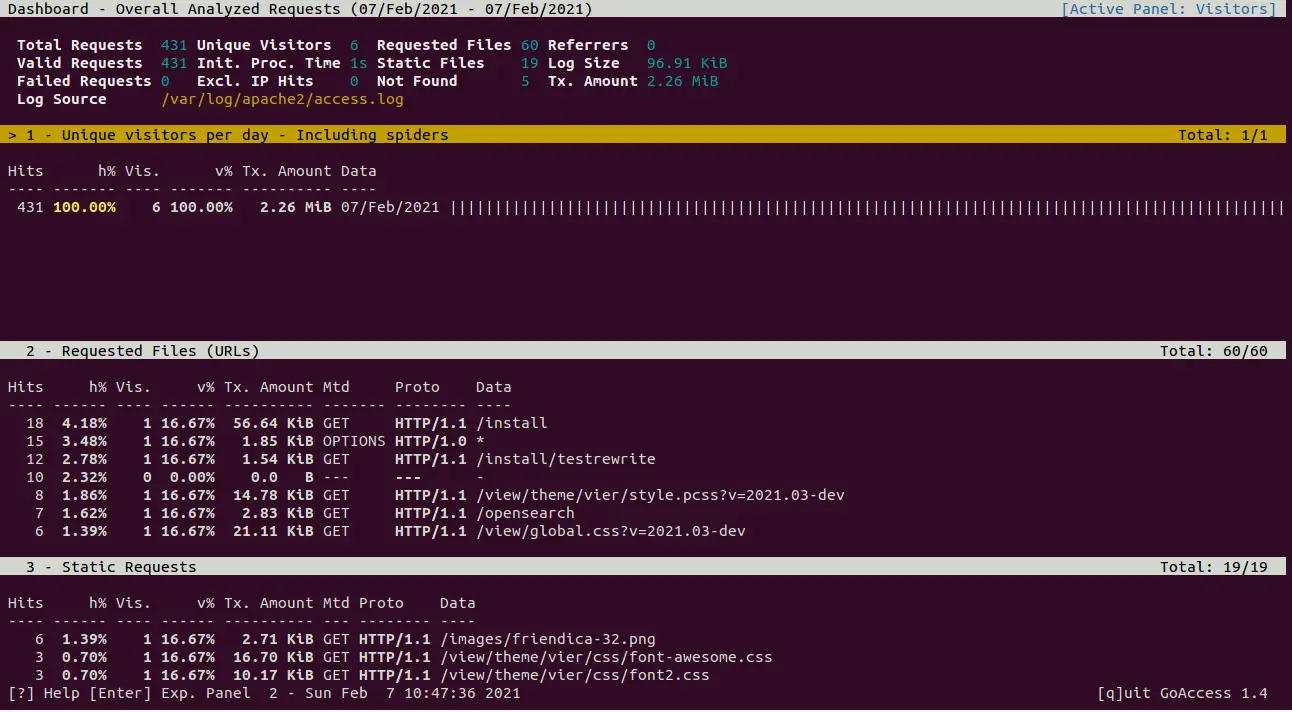Click the Referrers count 0
1292x712 pixels.
pyautogui.click(x=651, y=45)
